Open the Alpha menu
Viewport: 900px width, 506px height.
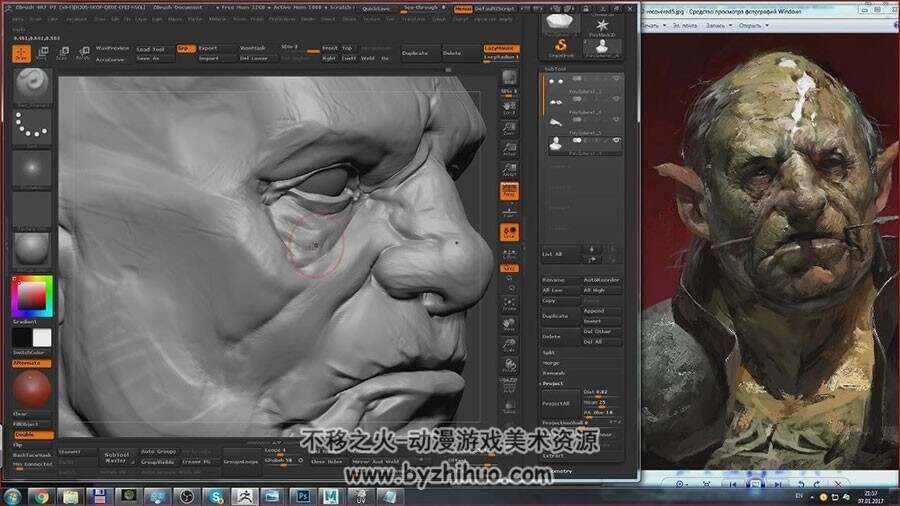click(18, 19)
